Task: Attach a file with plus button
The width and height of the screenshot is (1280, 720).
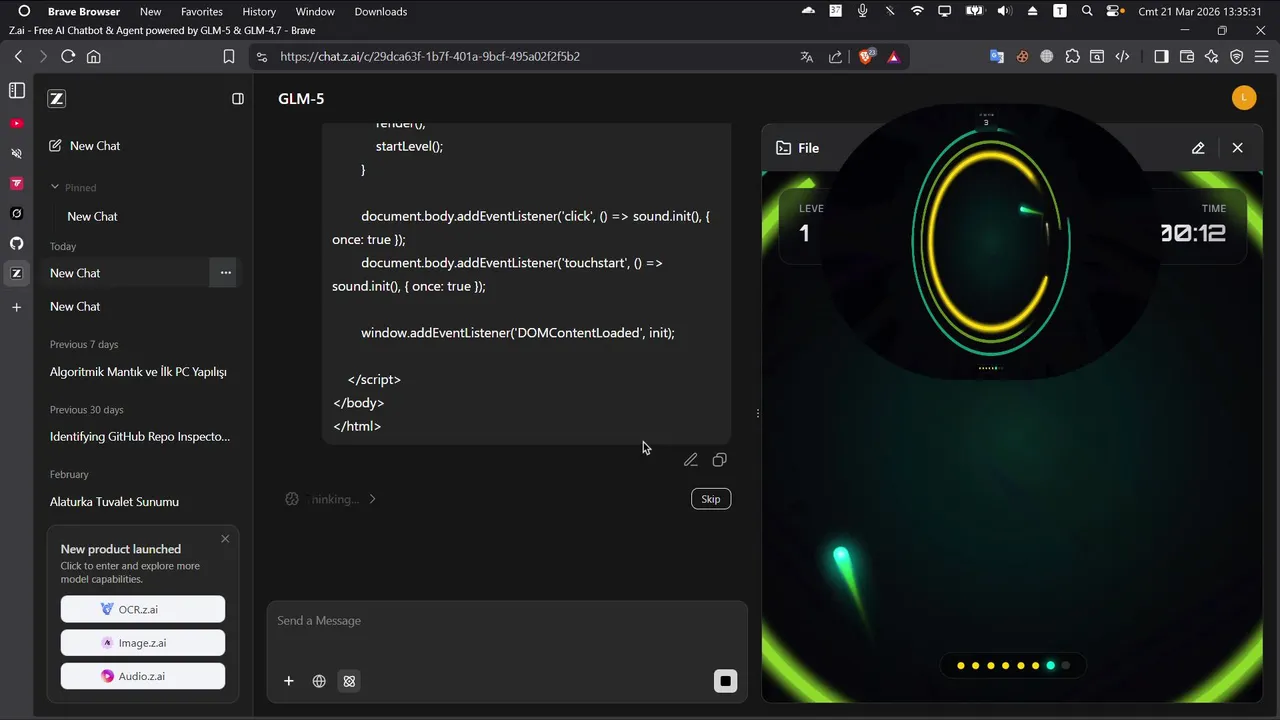Action: (289, 681)
